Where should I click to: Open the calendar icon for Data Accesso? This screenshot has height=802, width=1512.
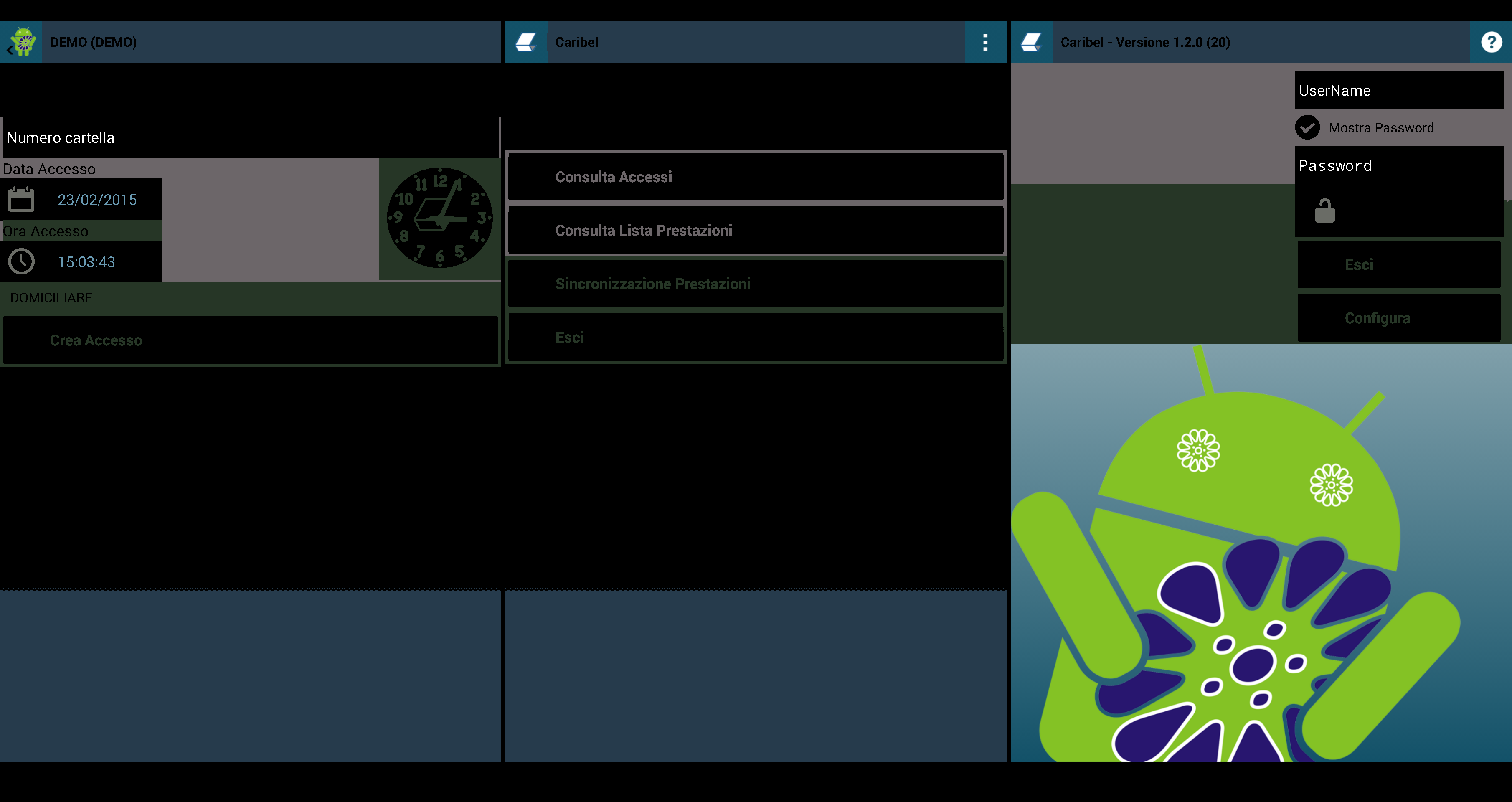point(21,200)
